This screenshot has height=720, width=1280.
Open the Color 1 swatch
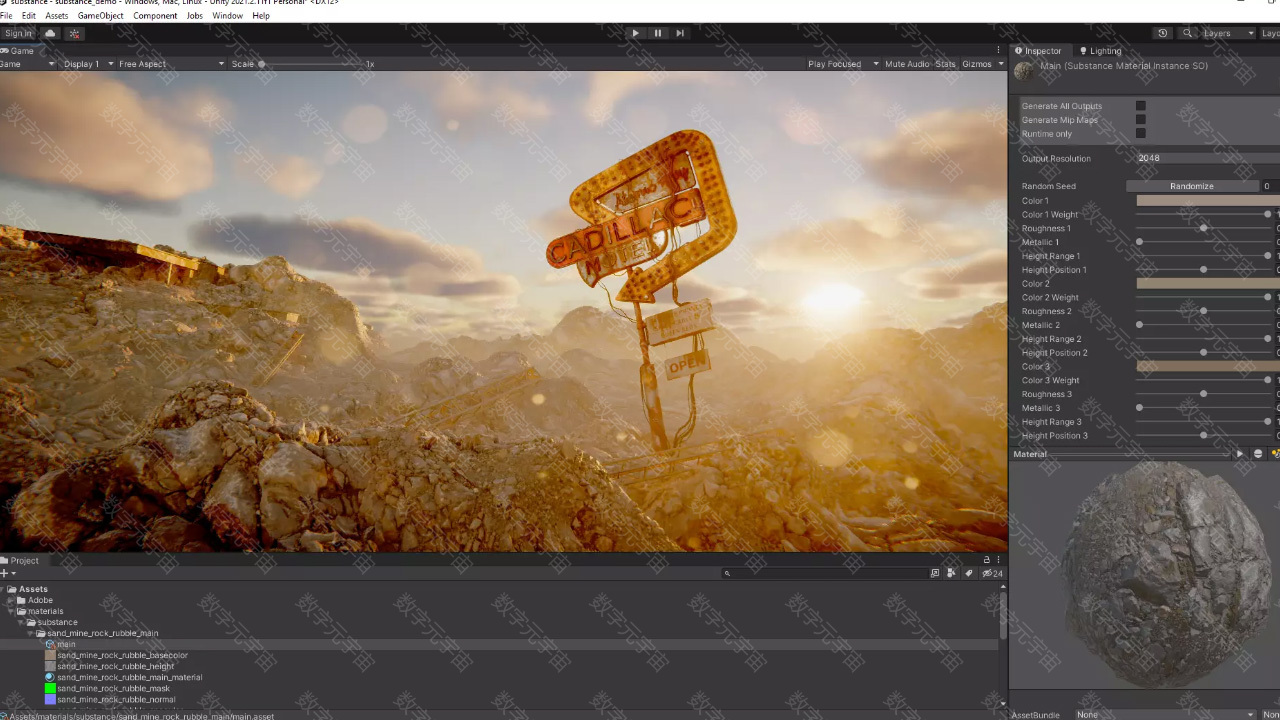tap(1208, 200)
